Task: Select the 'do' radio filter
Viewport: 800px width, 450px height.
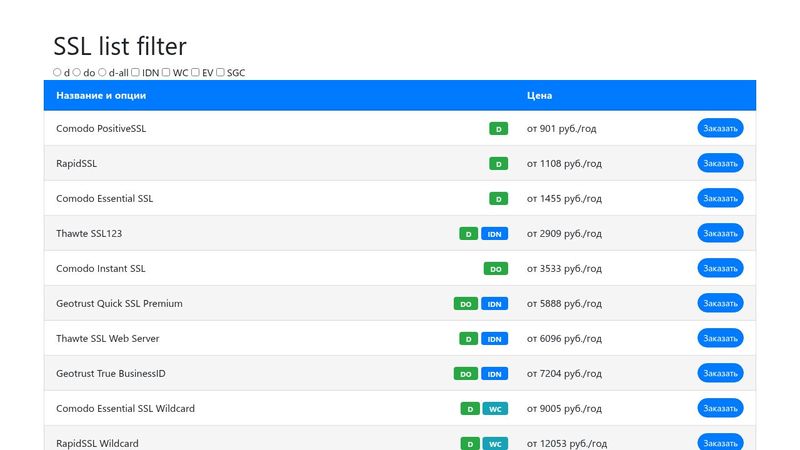Action: (x=77, y=72)
